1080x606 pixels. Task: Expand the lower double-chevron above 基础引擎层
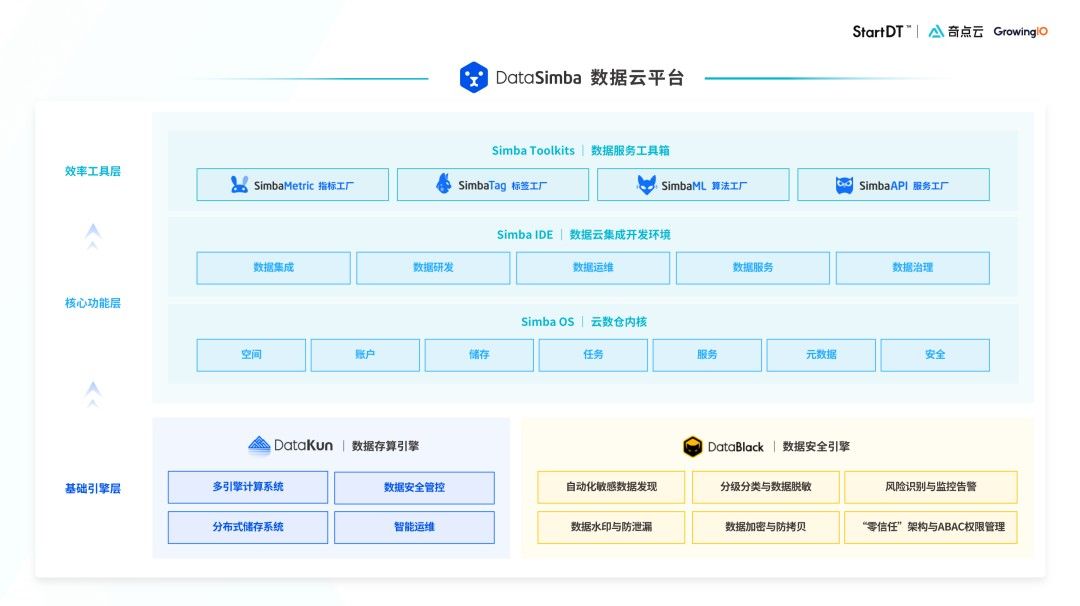93,394
